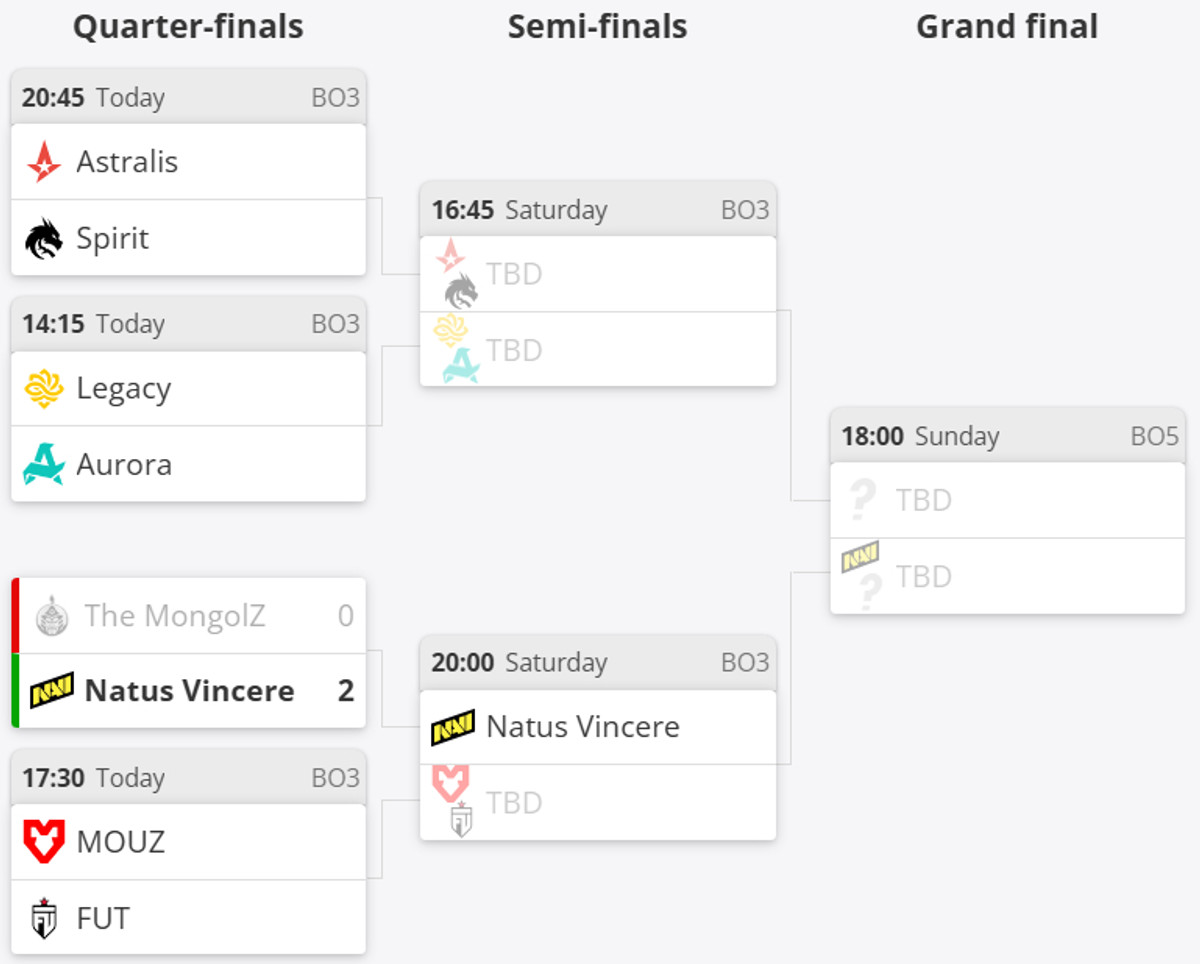Click the Legacy team logo
The width and height of the screenshot is (1200, 964).
click(x=44, y=389)
